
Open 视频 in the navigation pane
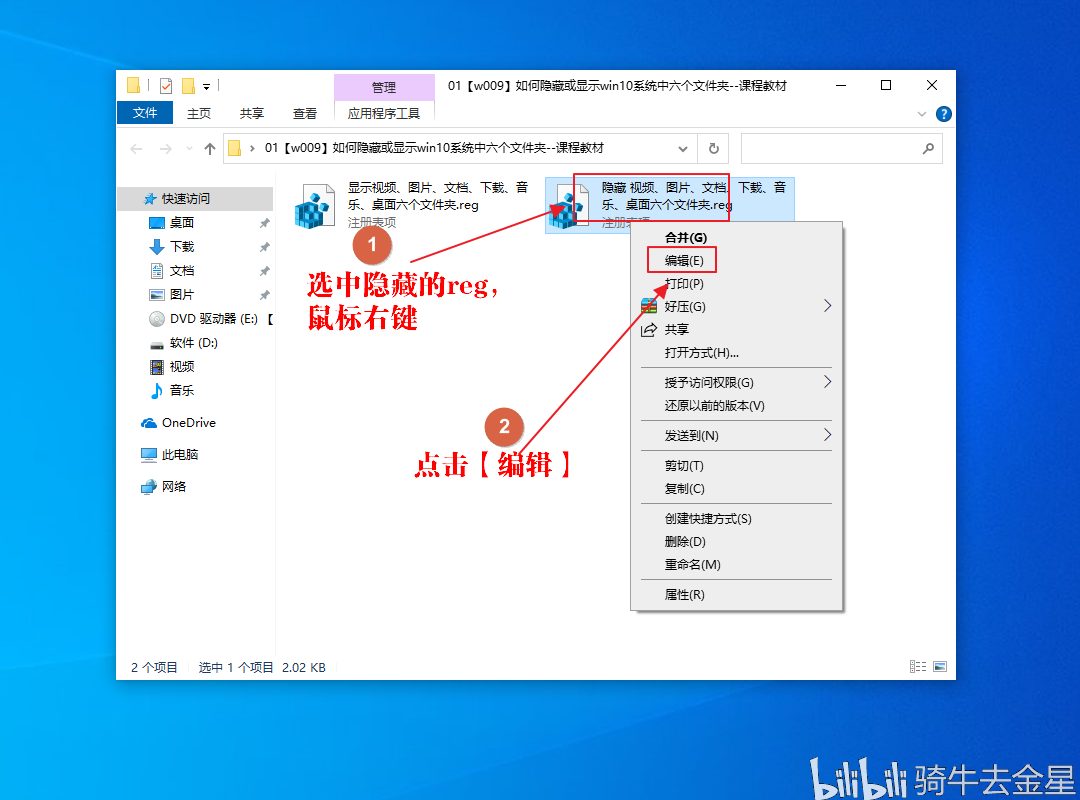tap(182, 367)
